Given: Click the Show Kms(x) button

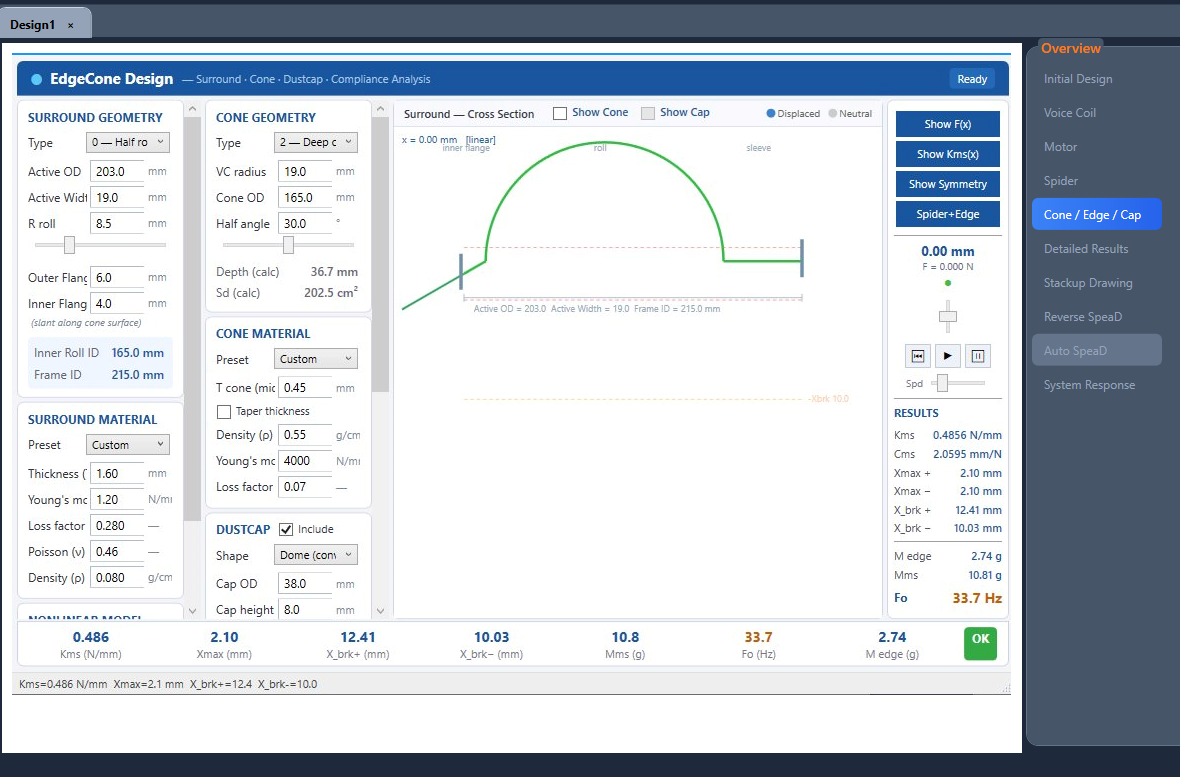Looking at the screenshot, I should 947,154.
